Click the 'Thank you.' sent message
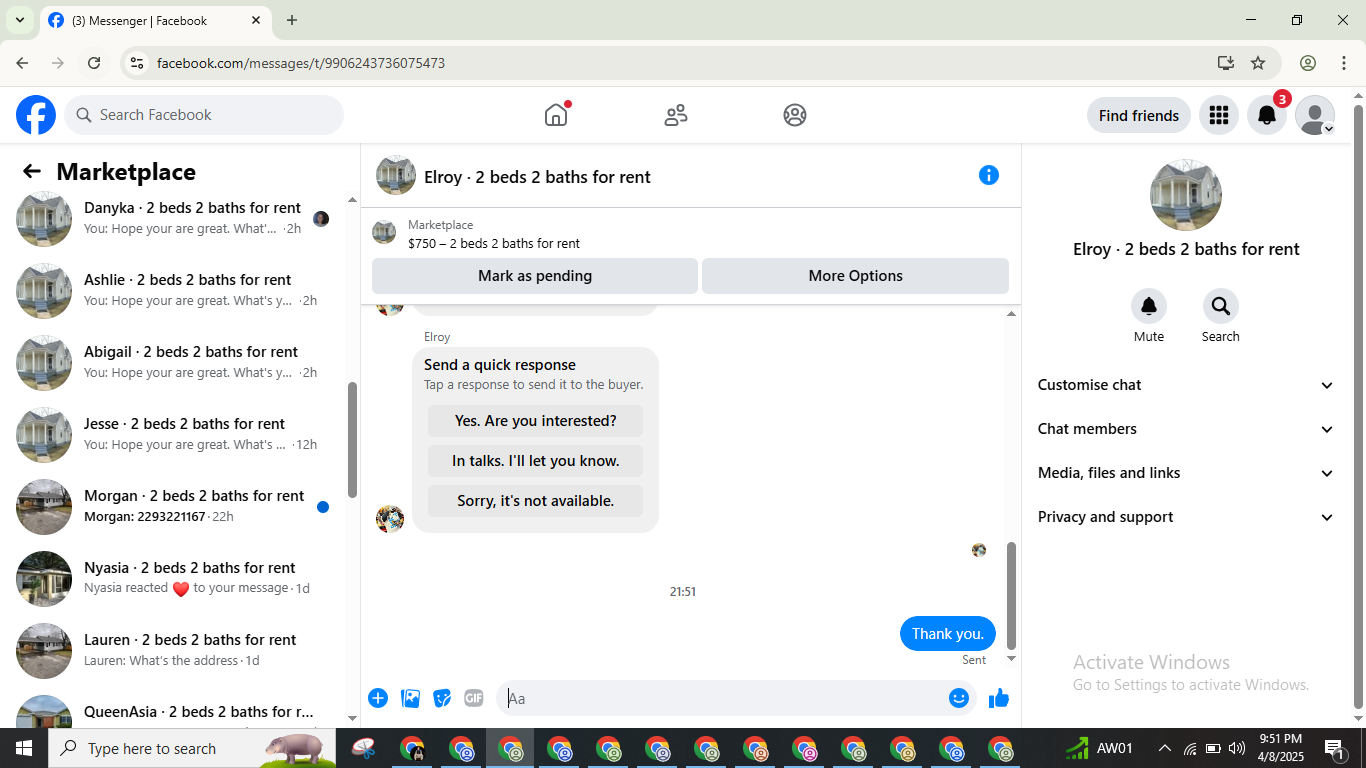 pyautogui.click(x=948, y=634)
